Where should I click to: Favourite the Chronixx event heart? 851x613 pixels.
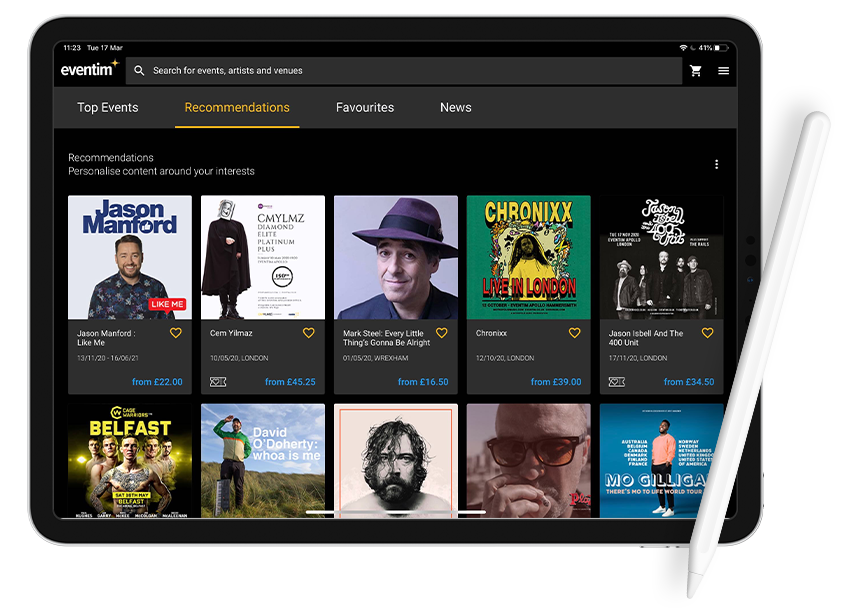[575, 333]
